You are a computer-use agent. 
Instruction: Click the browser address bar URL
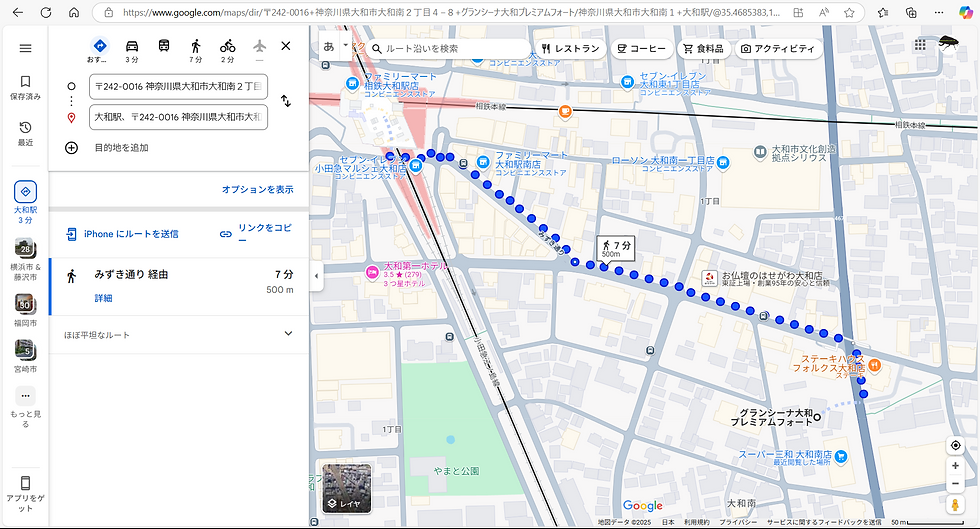(x=451, y=13)
